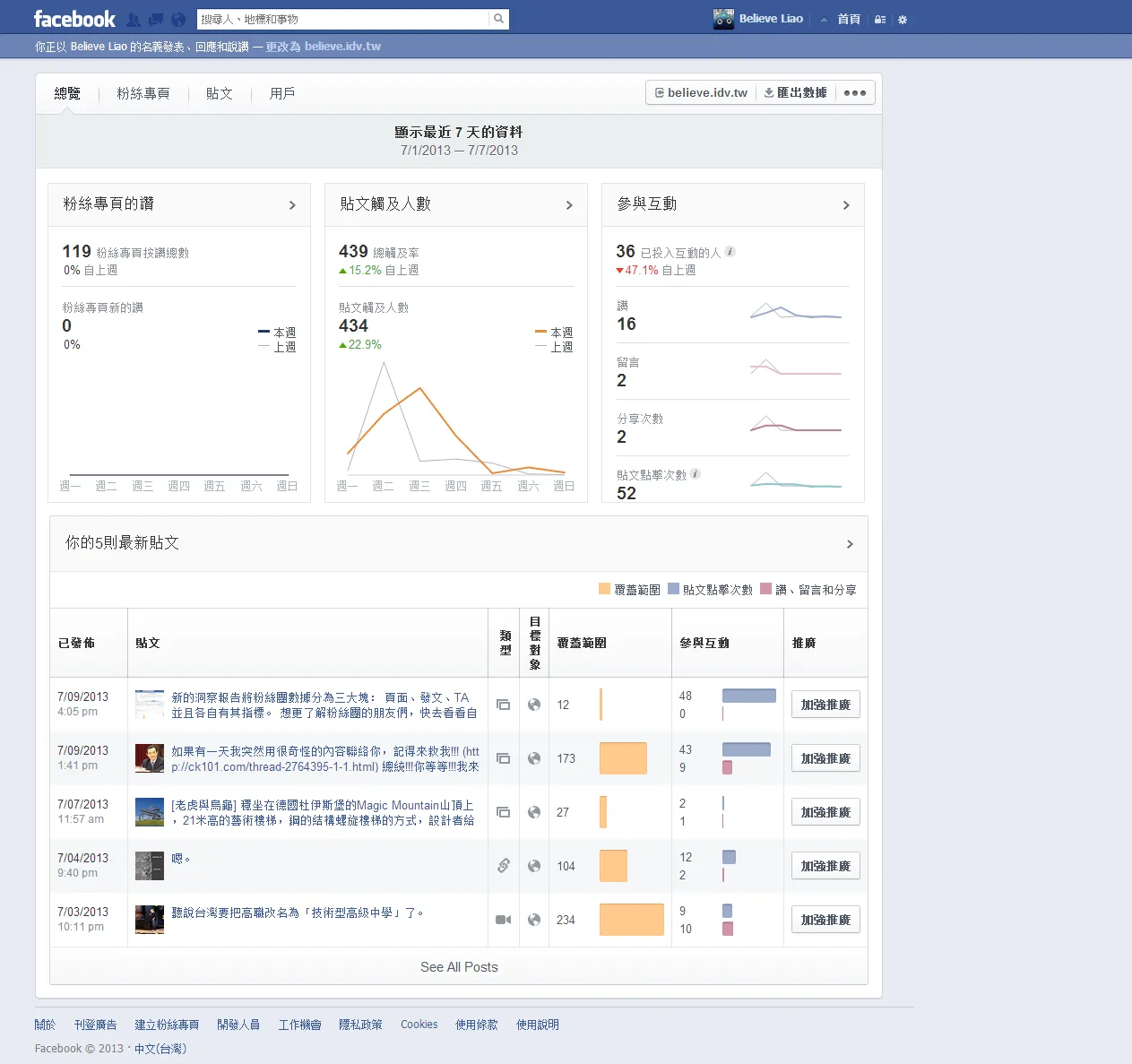Image resolution: width=1132 pixels, height=1064 pixels.
Task: Click 加強推廣 for the 4:05 pm post
Action: click(x=825, y=705)
